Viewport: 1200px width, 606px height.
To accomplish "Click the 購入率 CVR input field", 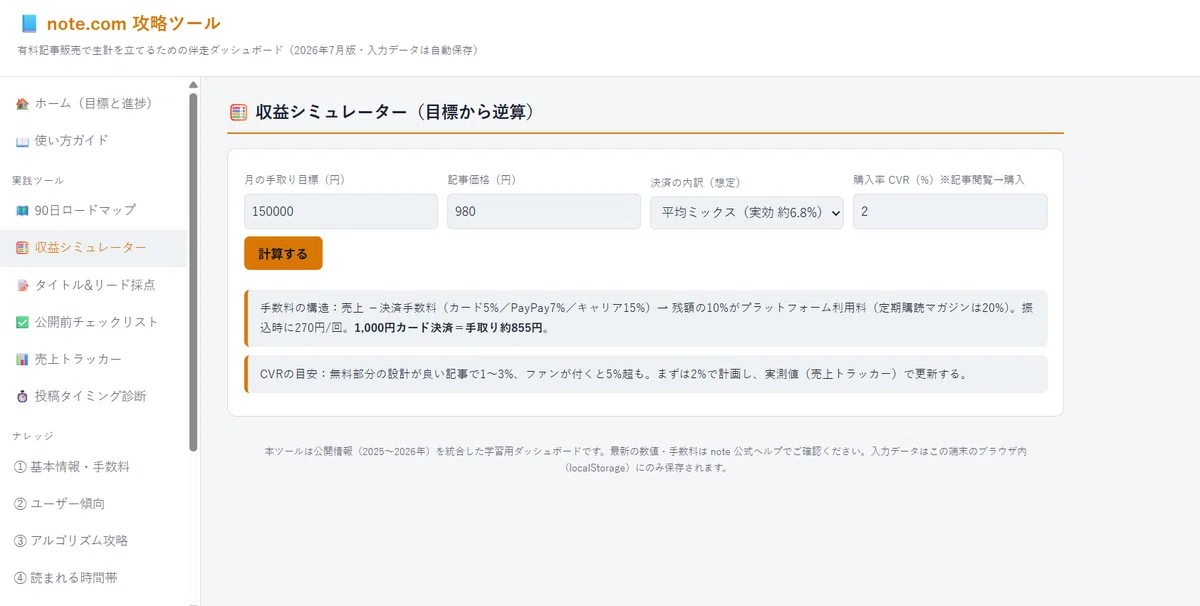I will [x=950, y=212].
